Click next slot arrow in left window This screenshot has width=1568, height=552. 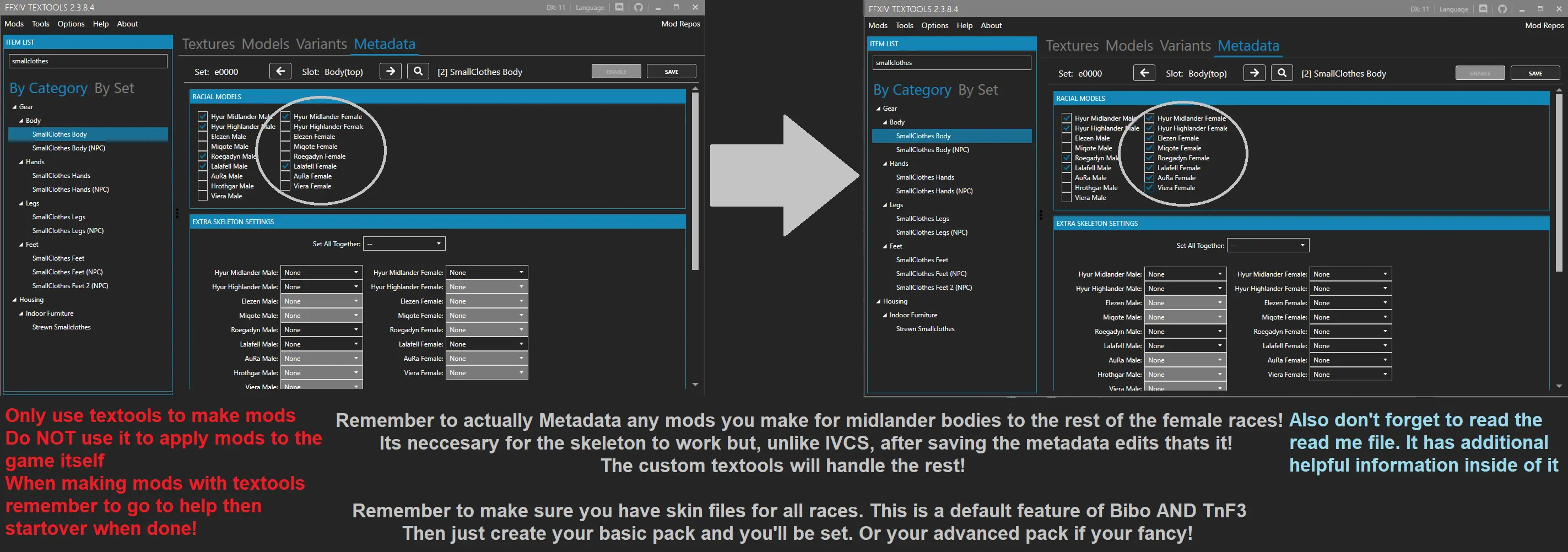click(390, 71)
